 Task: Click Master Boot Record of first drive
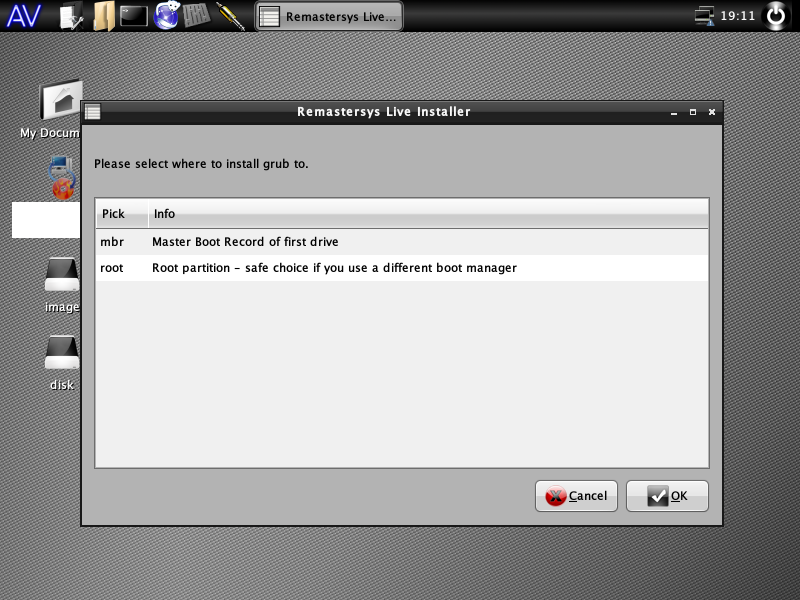coord(245,242)
